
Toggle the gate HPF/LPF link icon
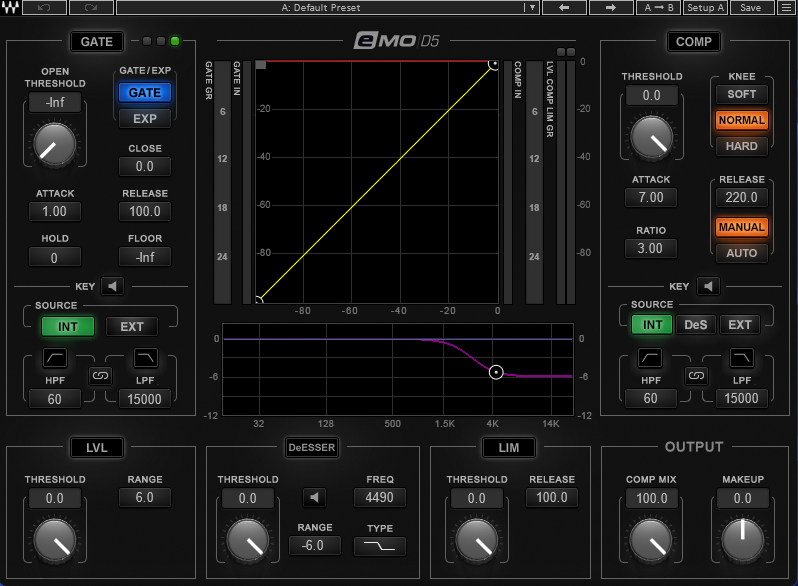[x=100, y=376]
